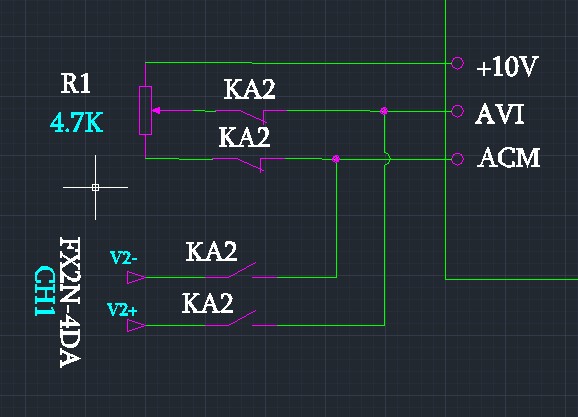Select the R1 label text

[76, 83]
